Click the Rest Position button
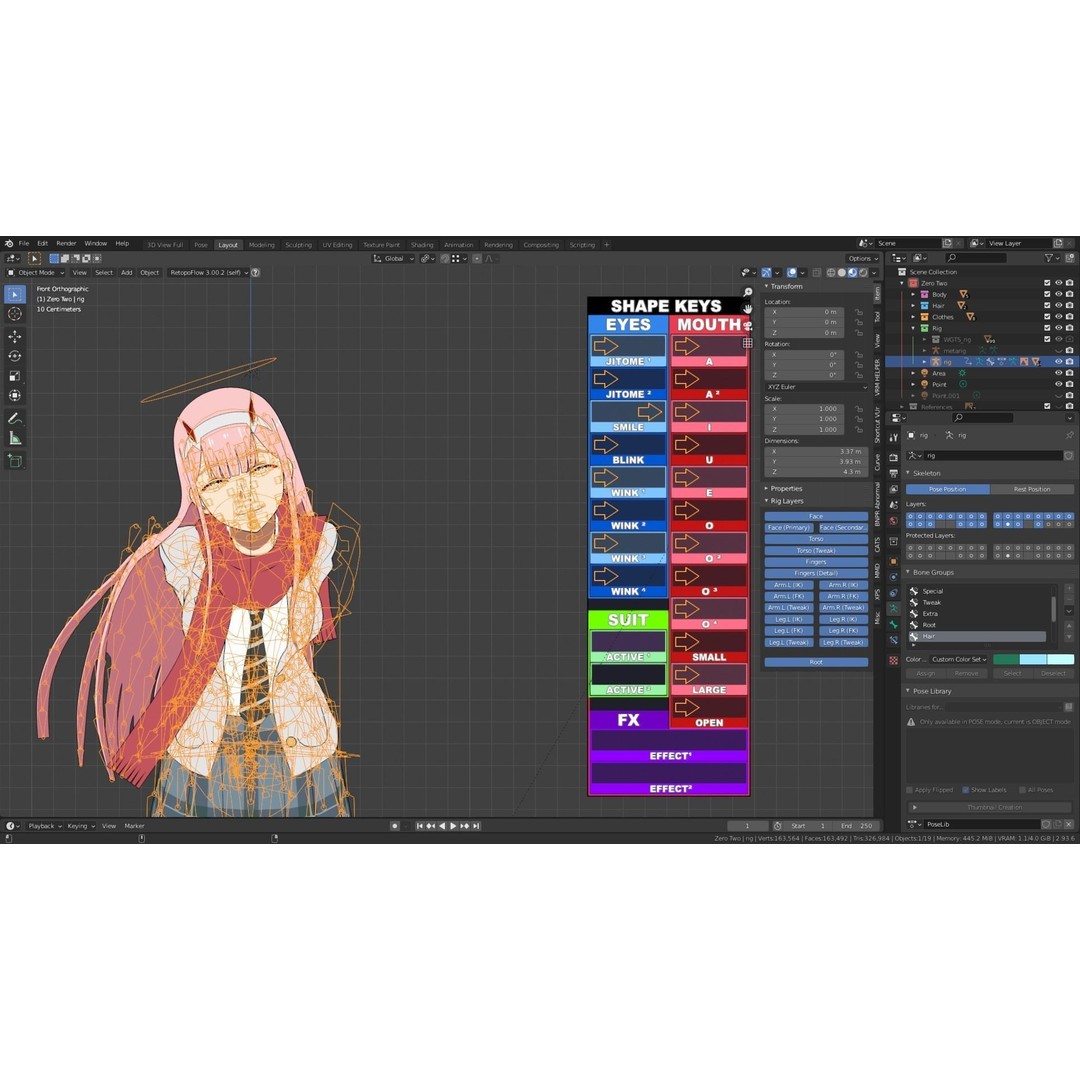The height and width of the screenshot is (1080, 1080). (1032, 489)
